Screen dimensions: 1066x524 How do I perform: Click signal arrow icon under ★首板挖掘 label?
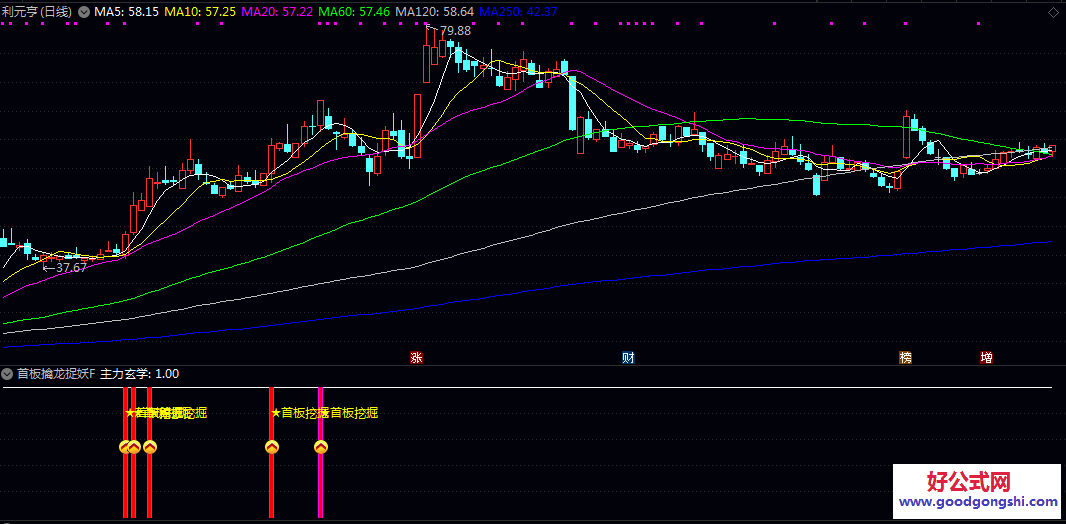pos(271,447)
